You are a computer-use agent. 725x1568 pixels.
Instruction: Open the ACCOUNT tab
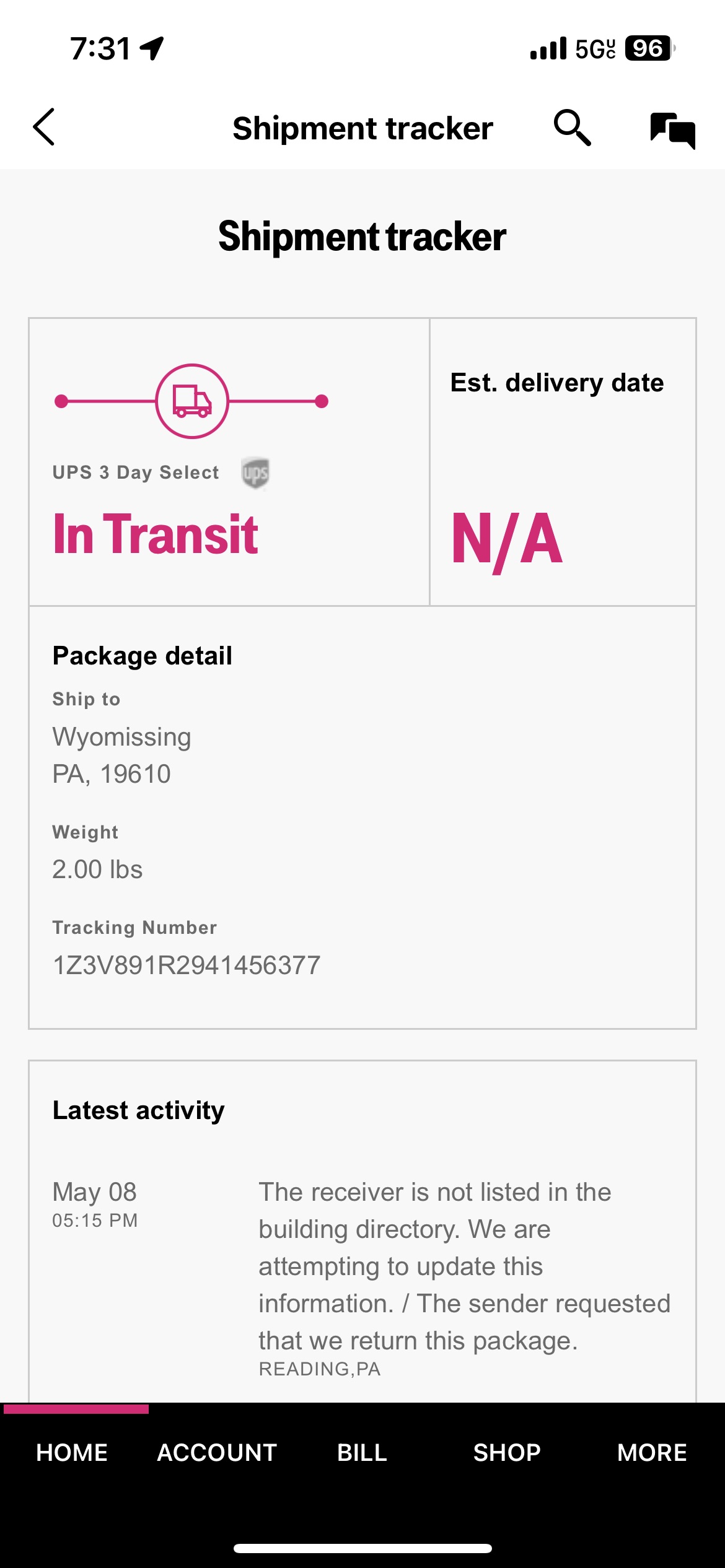217,1452
